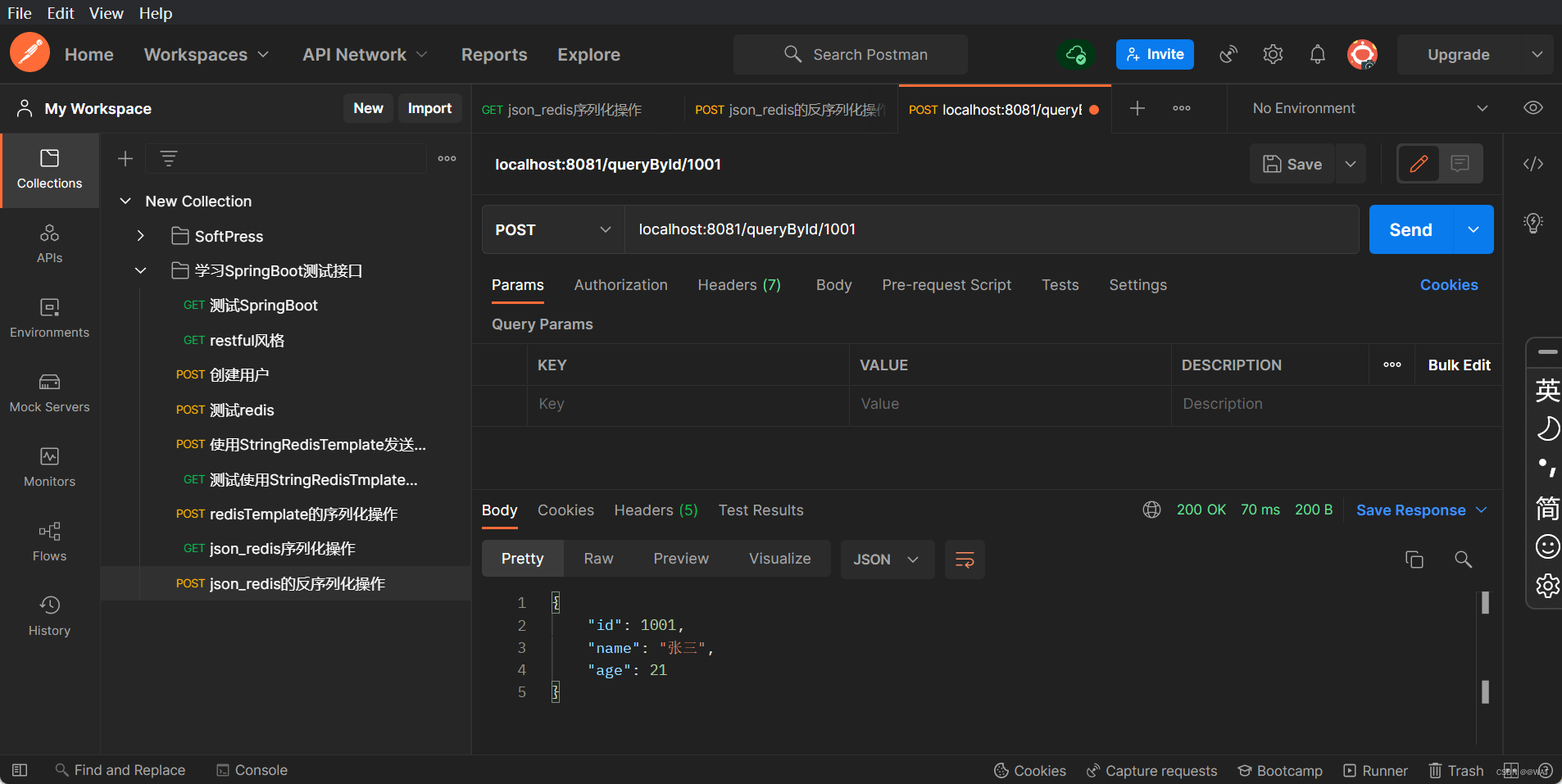Open tab options three-dot menu

[x=1181, y=108]
